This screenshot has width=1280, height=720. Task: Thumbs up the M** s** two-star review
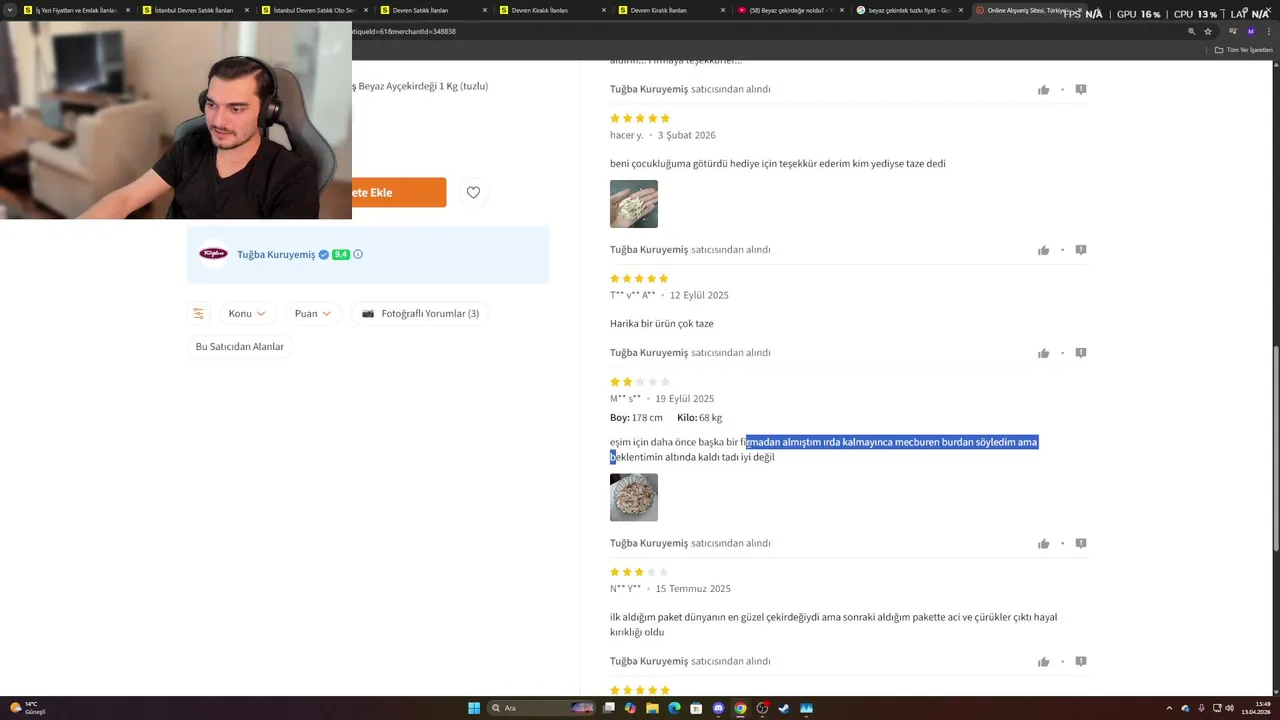coord(1043,544)
